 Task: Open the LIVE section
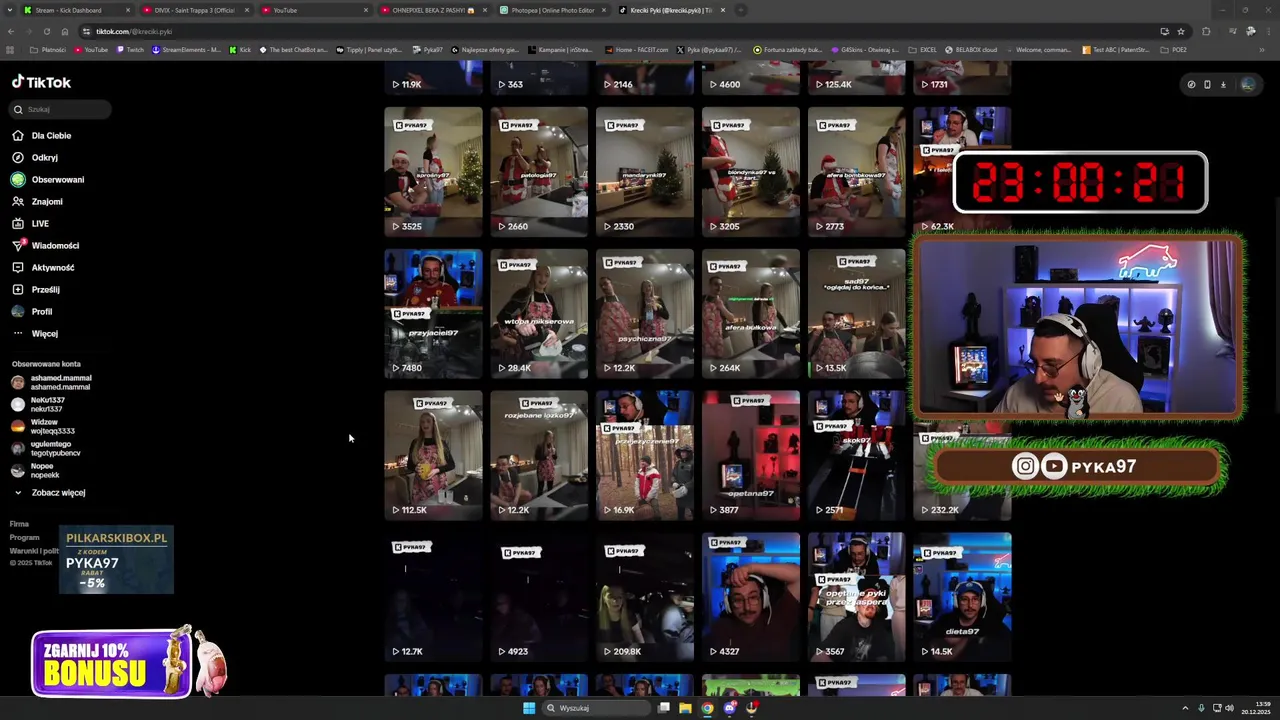[39, 223]
